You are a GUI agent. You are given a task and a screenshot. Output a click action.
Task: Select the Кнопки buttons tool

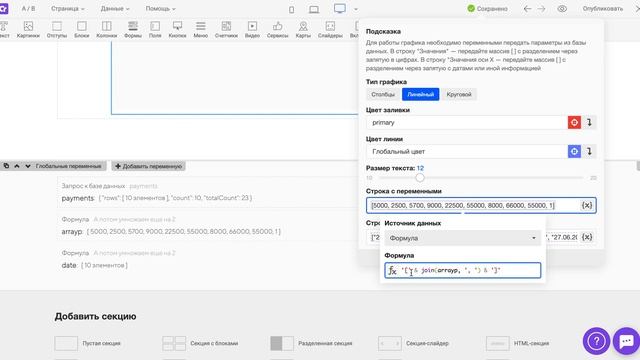click(178, 29)
